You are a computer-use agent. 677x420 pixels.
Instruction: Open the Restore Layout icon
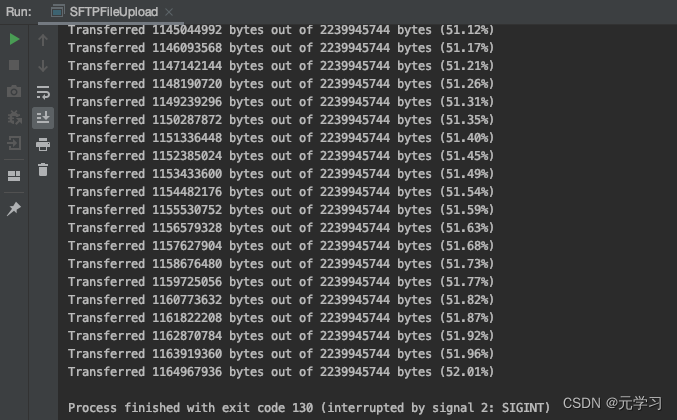14,176
